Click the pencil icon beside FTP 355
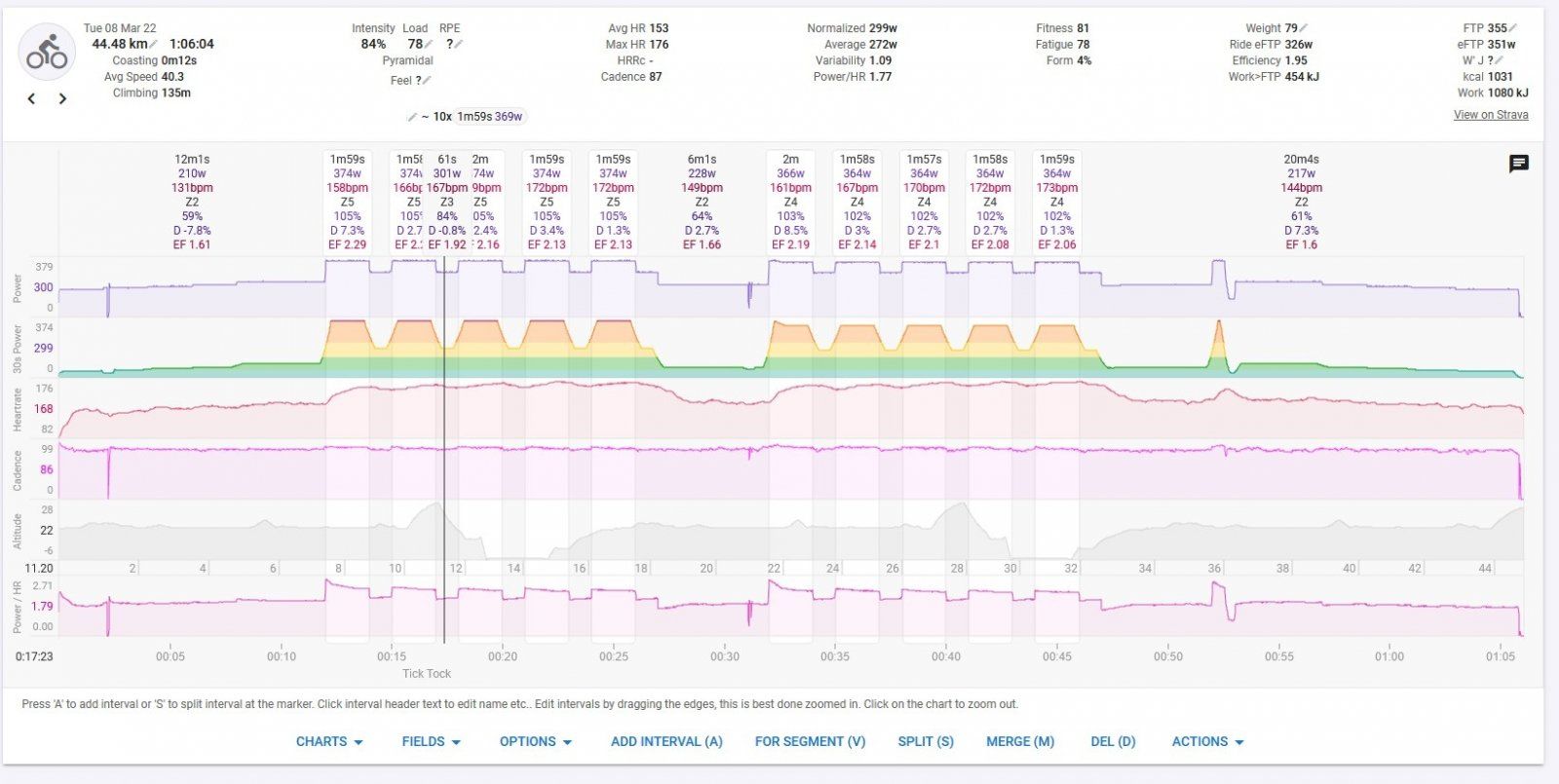 point(1513,28)
